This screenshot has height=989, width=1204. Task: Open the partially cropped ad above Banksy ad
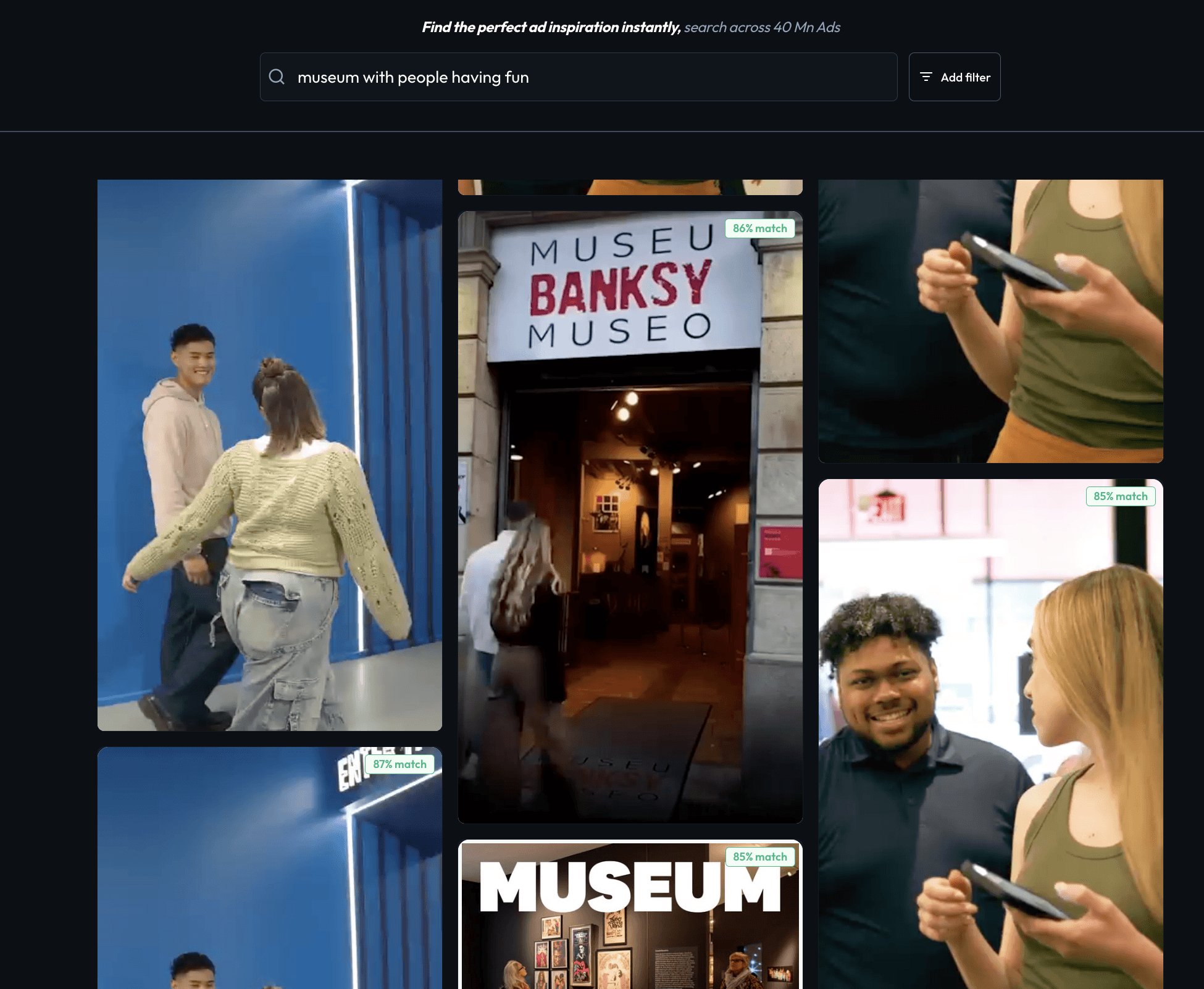click(630, 187)
